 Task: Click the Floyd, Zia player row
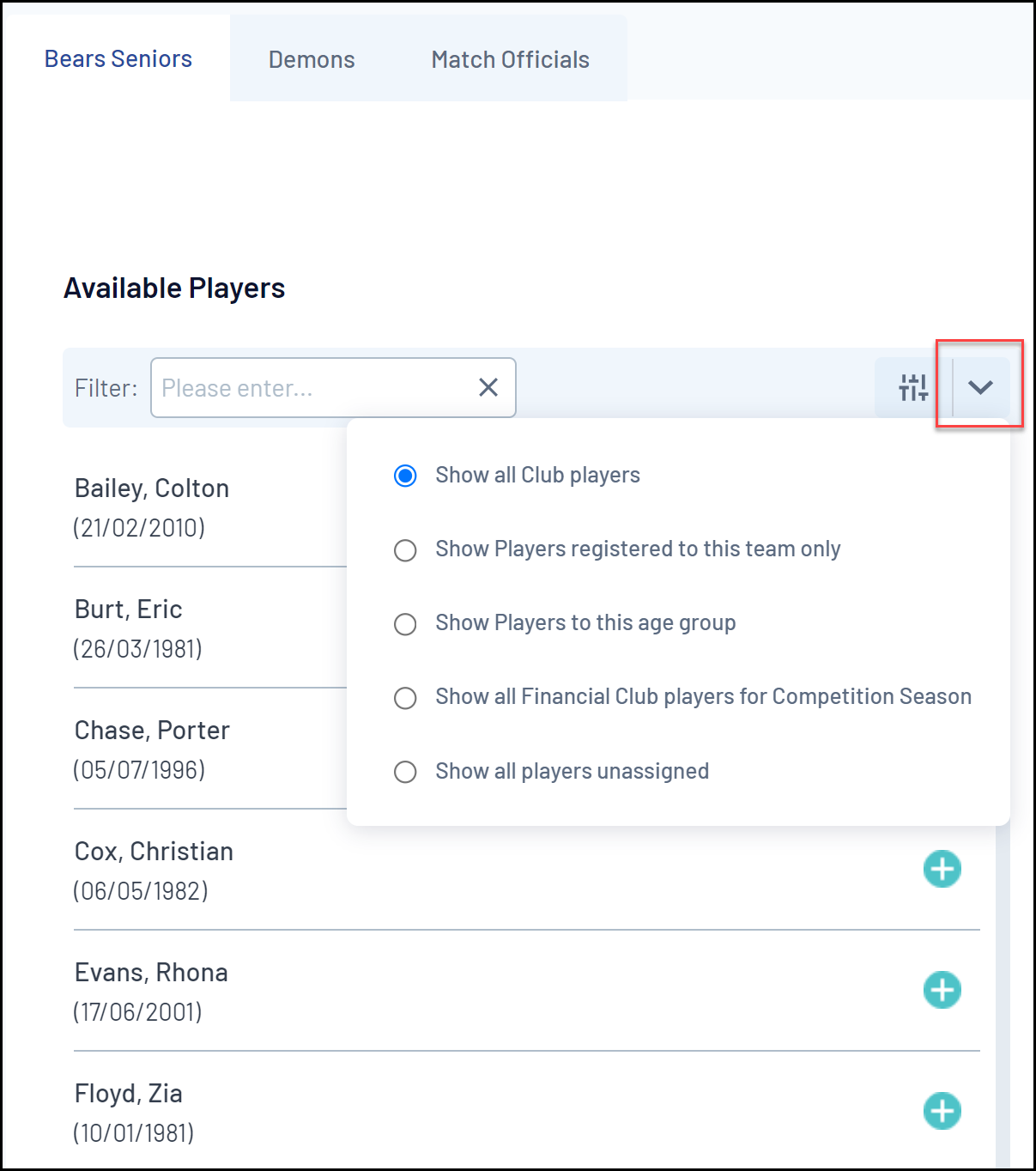point(429,1112)
